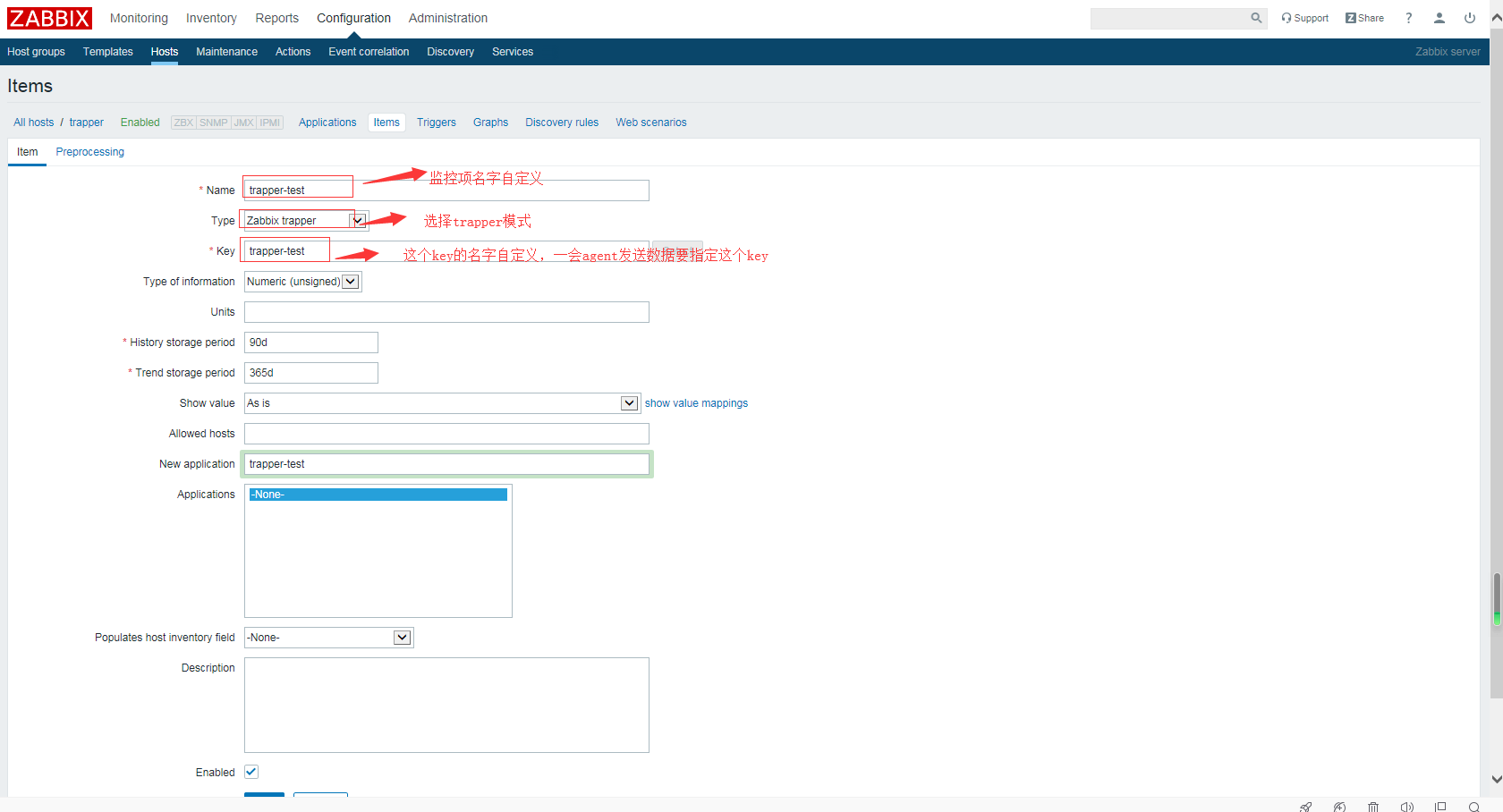The image size is (1503, 812).
Task: Go to Services submenu
Action: coord(513,52)
